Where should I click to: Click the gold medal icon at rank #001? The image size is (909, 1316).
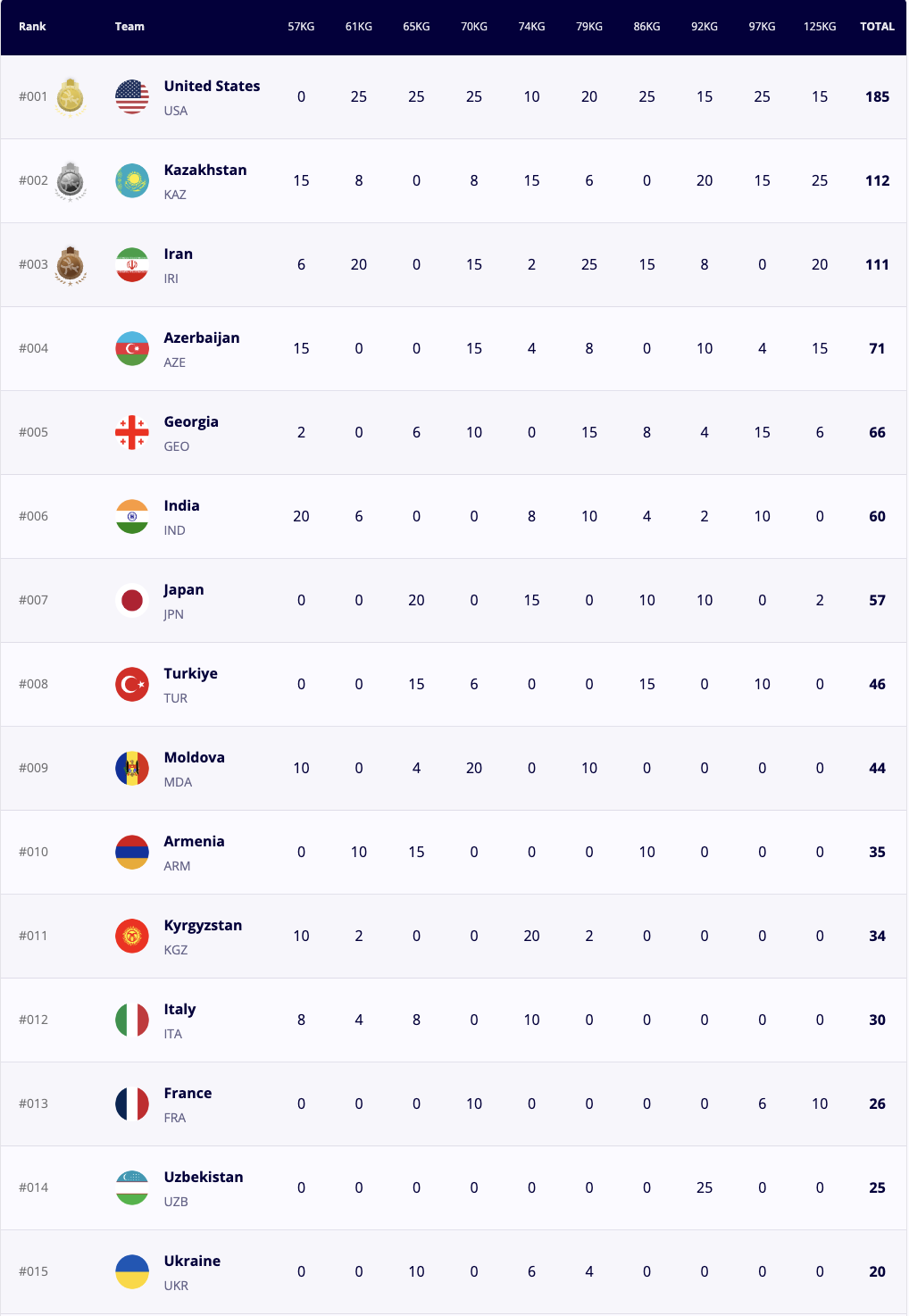[70, 96]
